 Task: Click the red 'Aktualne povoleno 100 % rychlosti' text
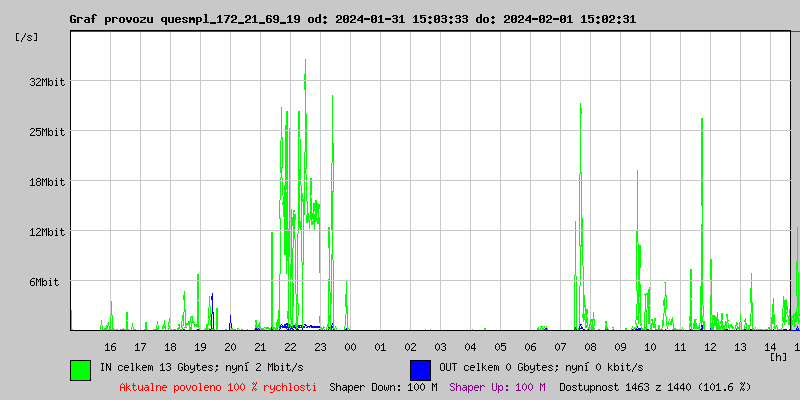click(218, 387)
